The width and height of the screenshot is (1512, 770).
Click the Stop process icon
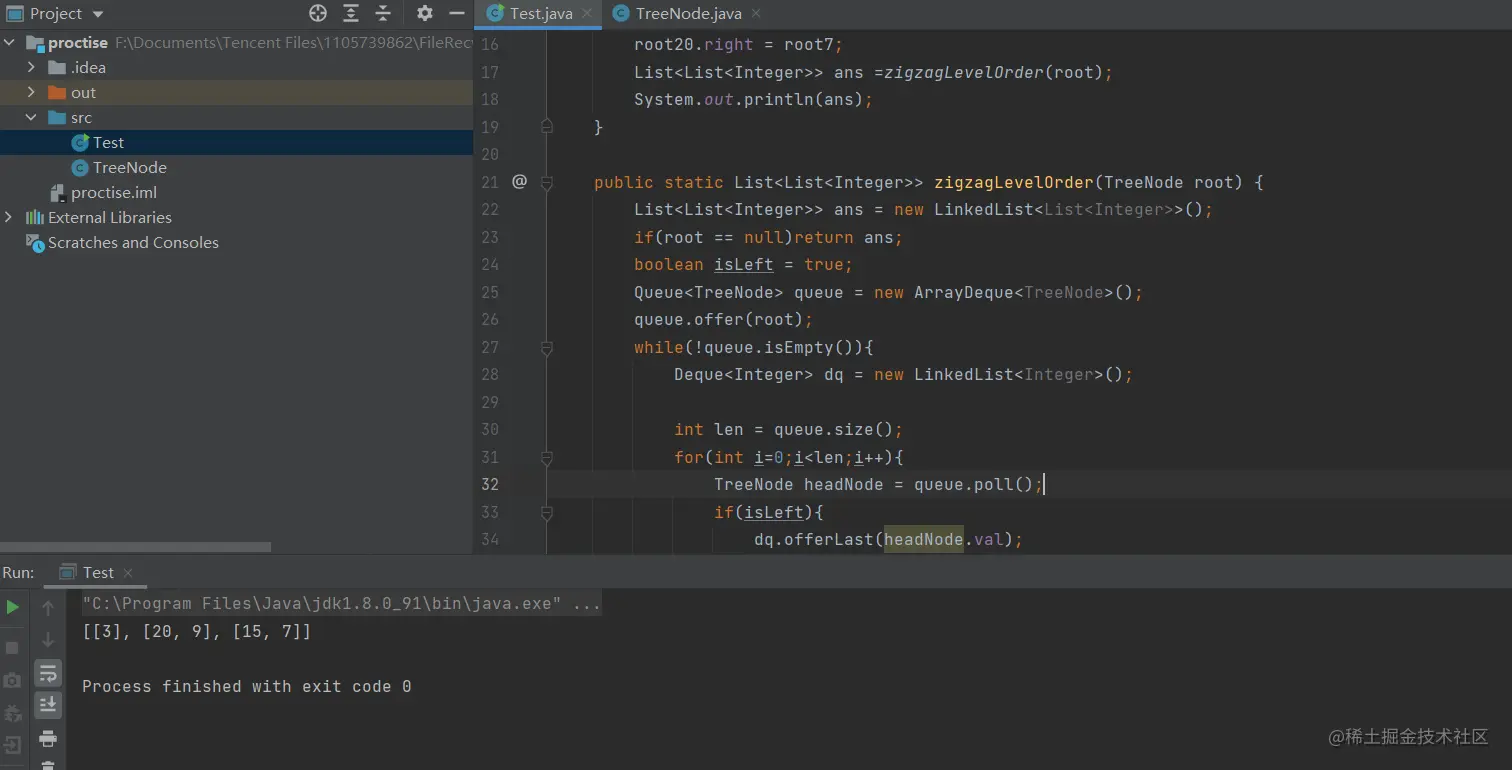[x=13, y=647]
